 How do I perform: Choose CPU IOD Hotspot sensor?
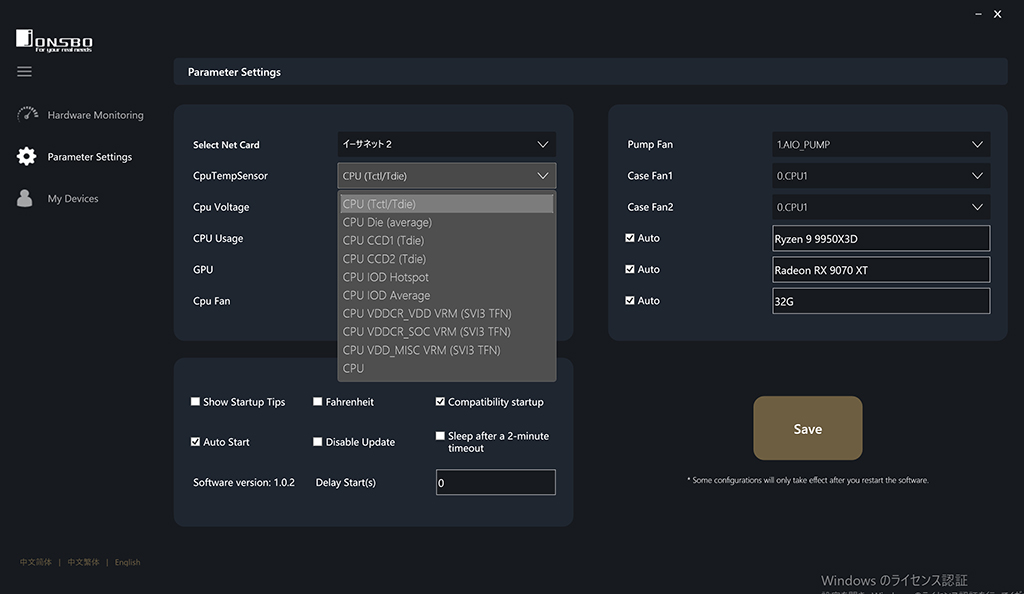coord(447,277)
